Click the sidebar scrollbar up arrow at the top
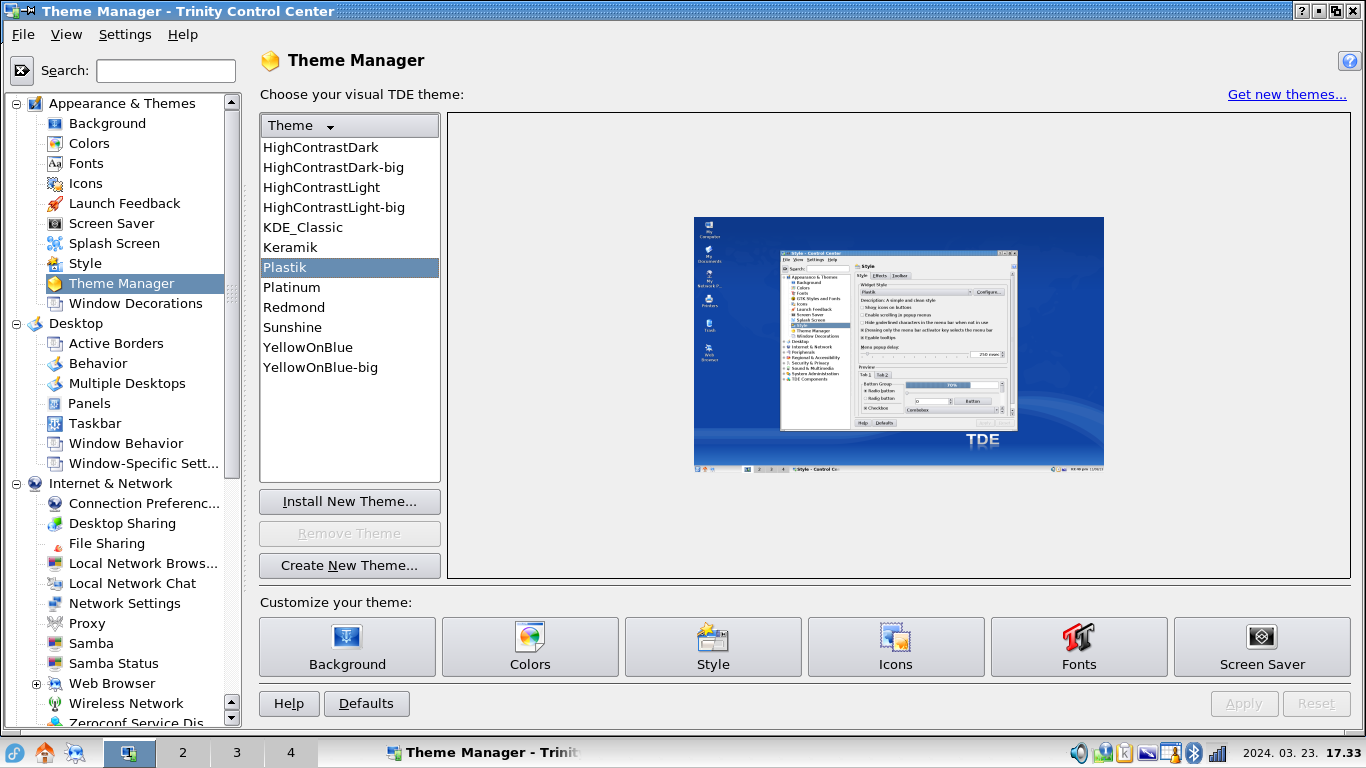This screenshot has width=1366, height=768. [232, 102]
